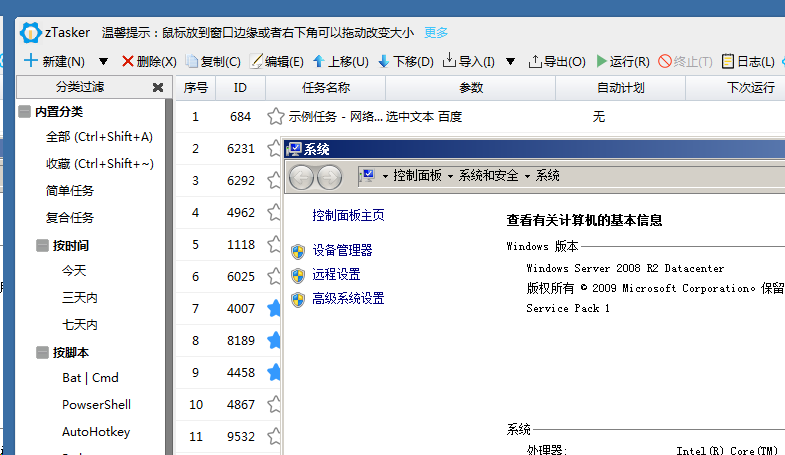The image size is (785, 455).
Task: Sort by ID column header
Action: coord(240,88)
